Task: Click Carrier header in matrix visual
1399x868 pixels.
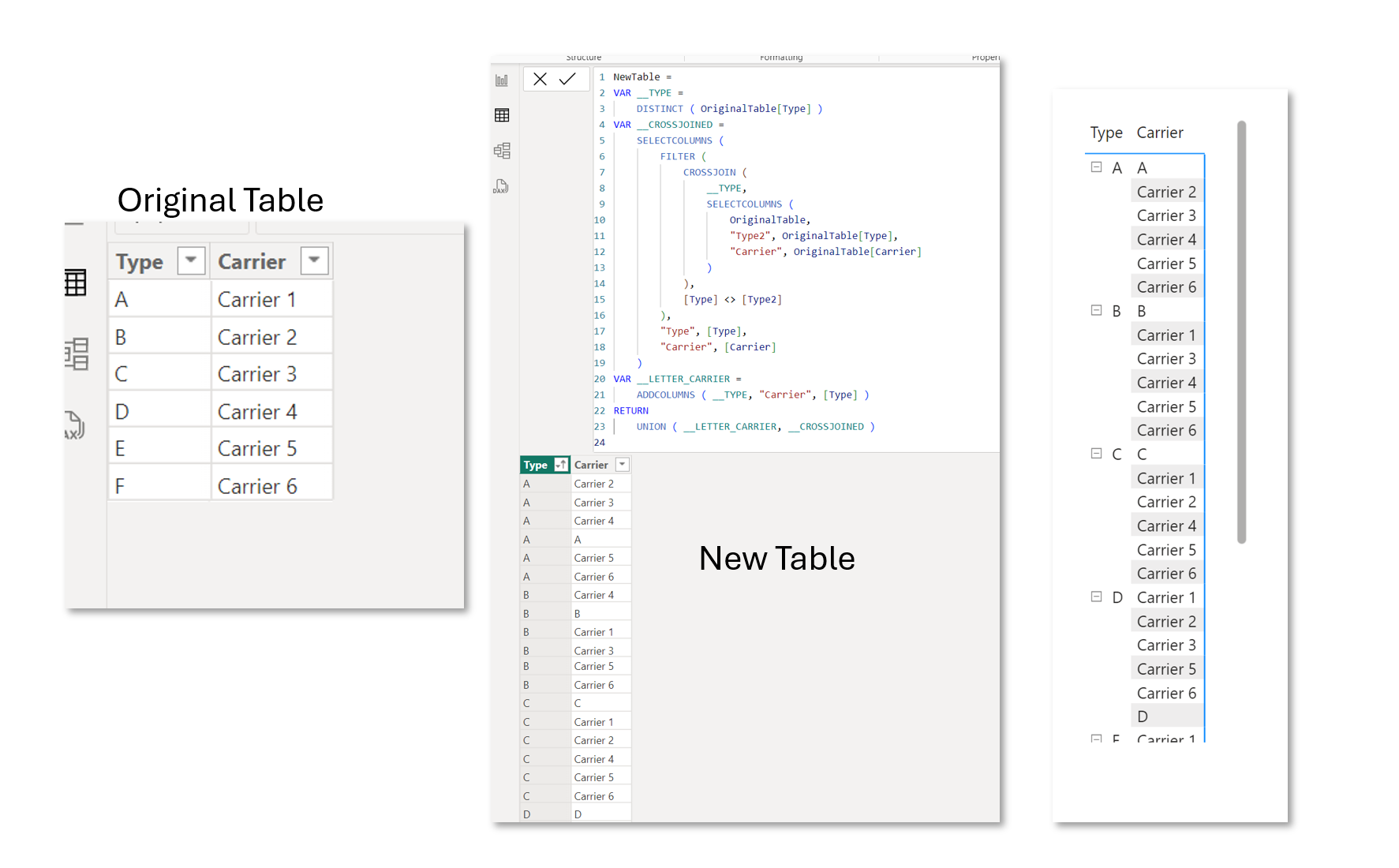Action: coord(1160,133)
